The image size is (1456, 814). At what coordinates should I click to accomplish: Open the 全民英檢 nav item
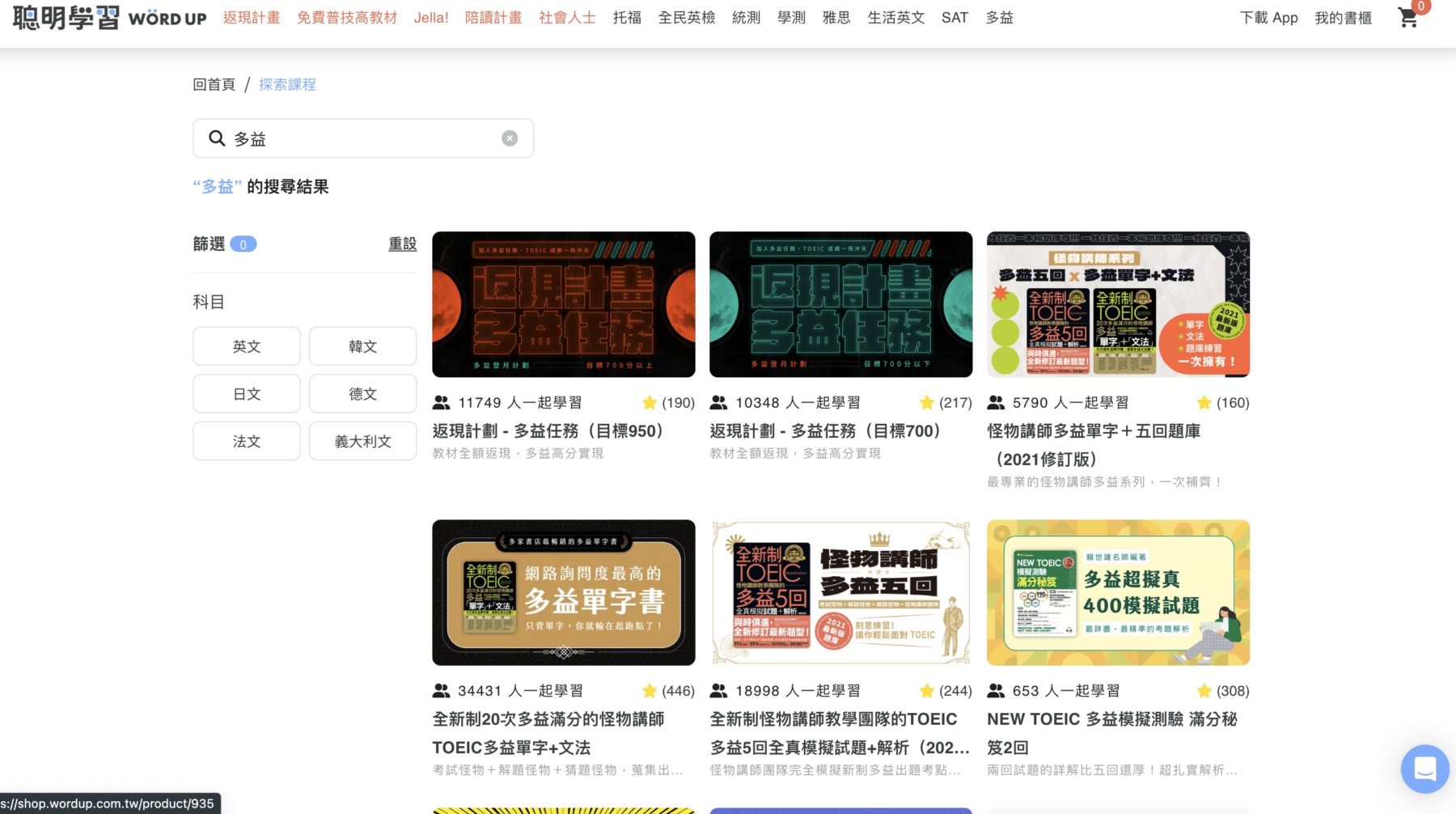[x=687, y=18]
